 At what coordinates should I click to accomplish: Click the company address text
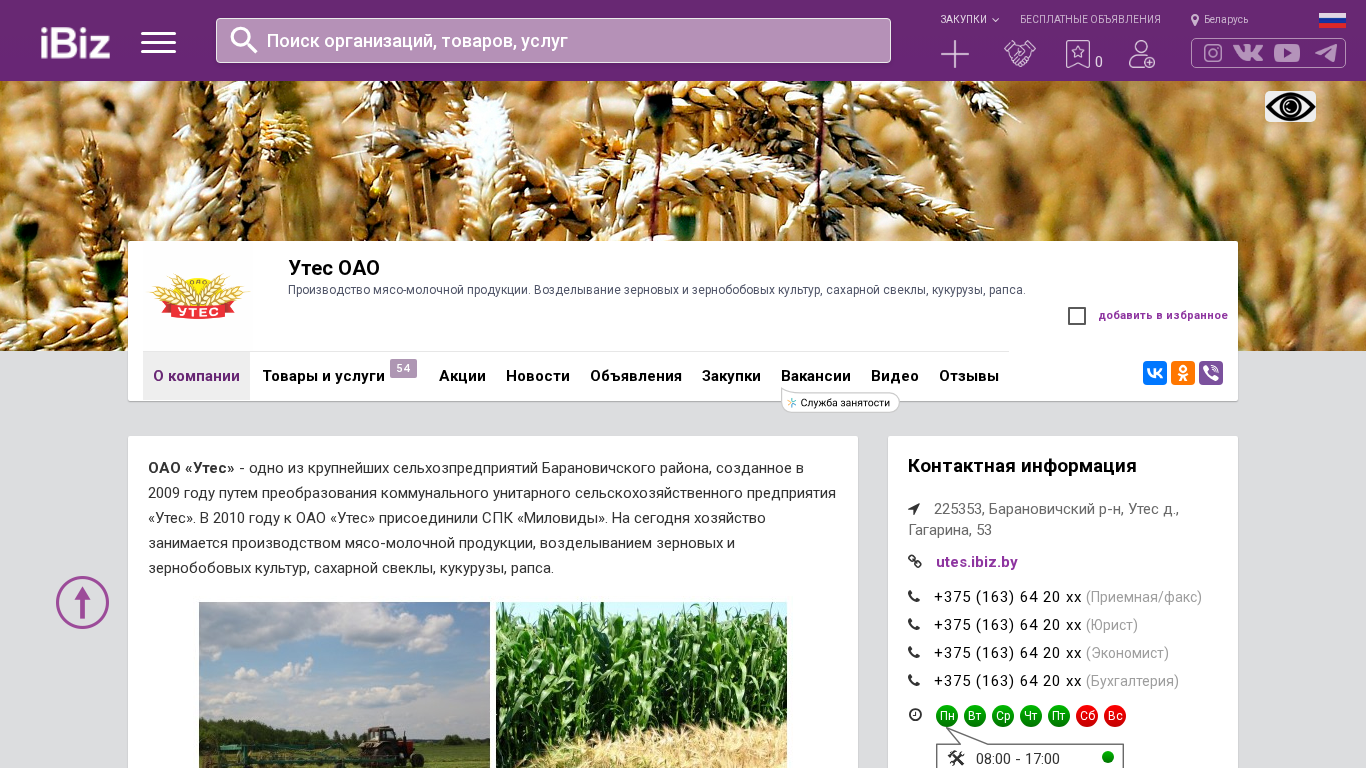[1044, 519]
